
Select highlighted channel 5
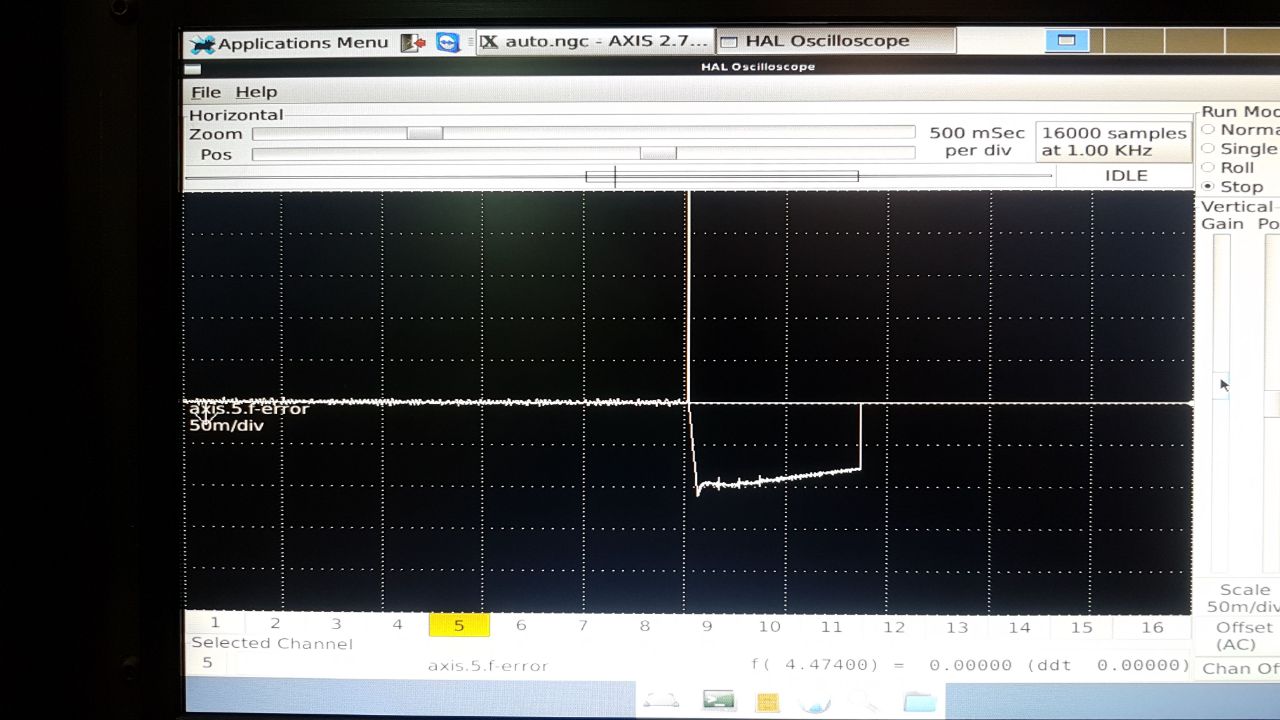[459, 625]
